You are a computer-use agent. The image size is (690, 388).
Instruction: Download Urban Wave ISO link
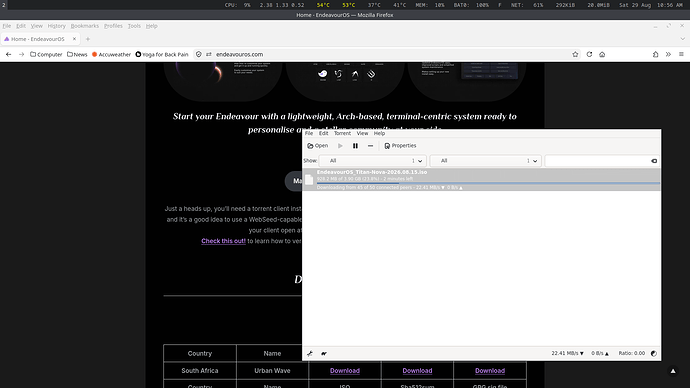(x=345, y=371)
